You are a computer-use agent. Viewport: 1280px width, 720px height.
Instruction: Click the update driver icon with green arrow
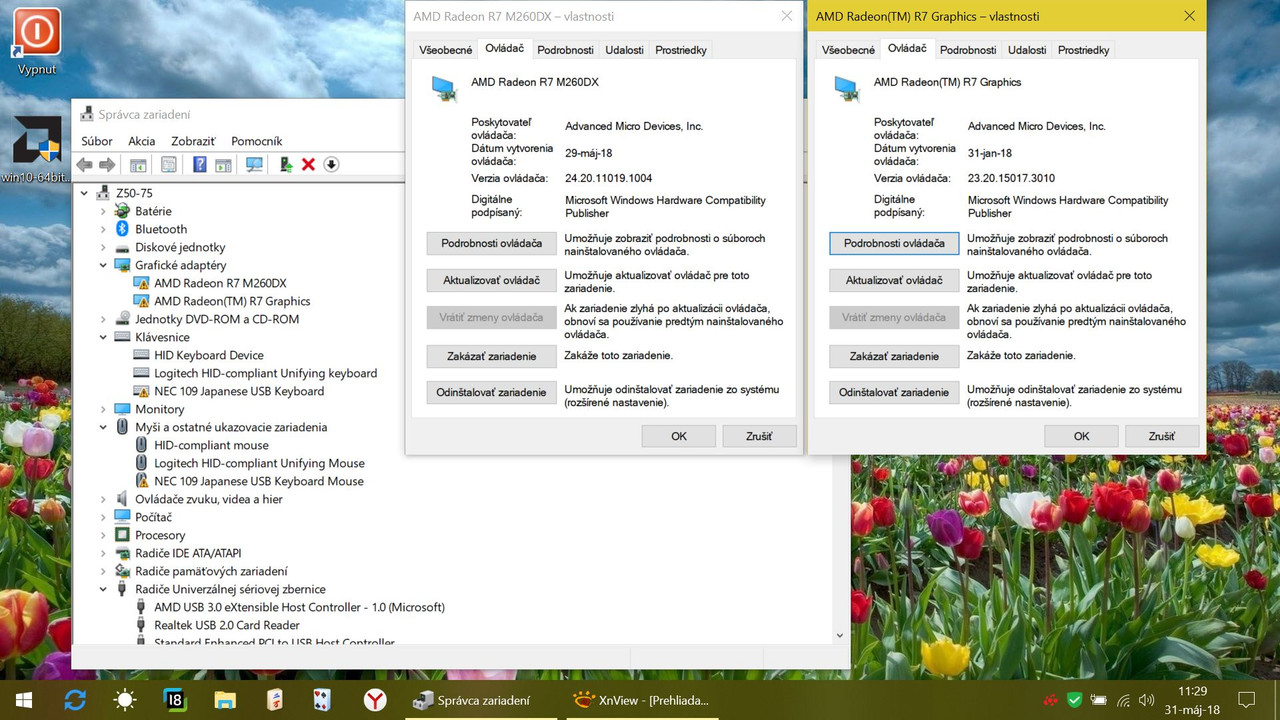[x=286, y=165]
